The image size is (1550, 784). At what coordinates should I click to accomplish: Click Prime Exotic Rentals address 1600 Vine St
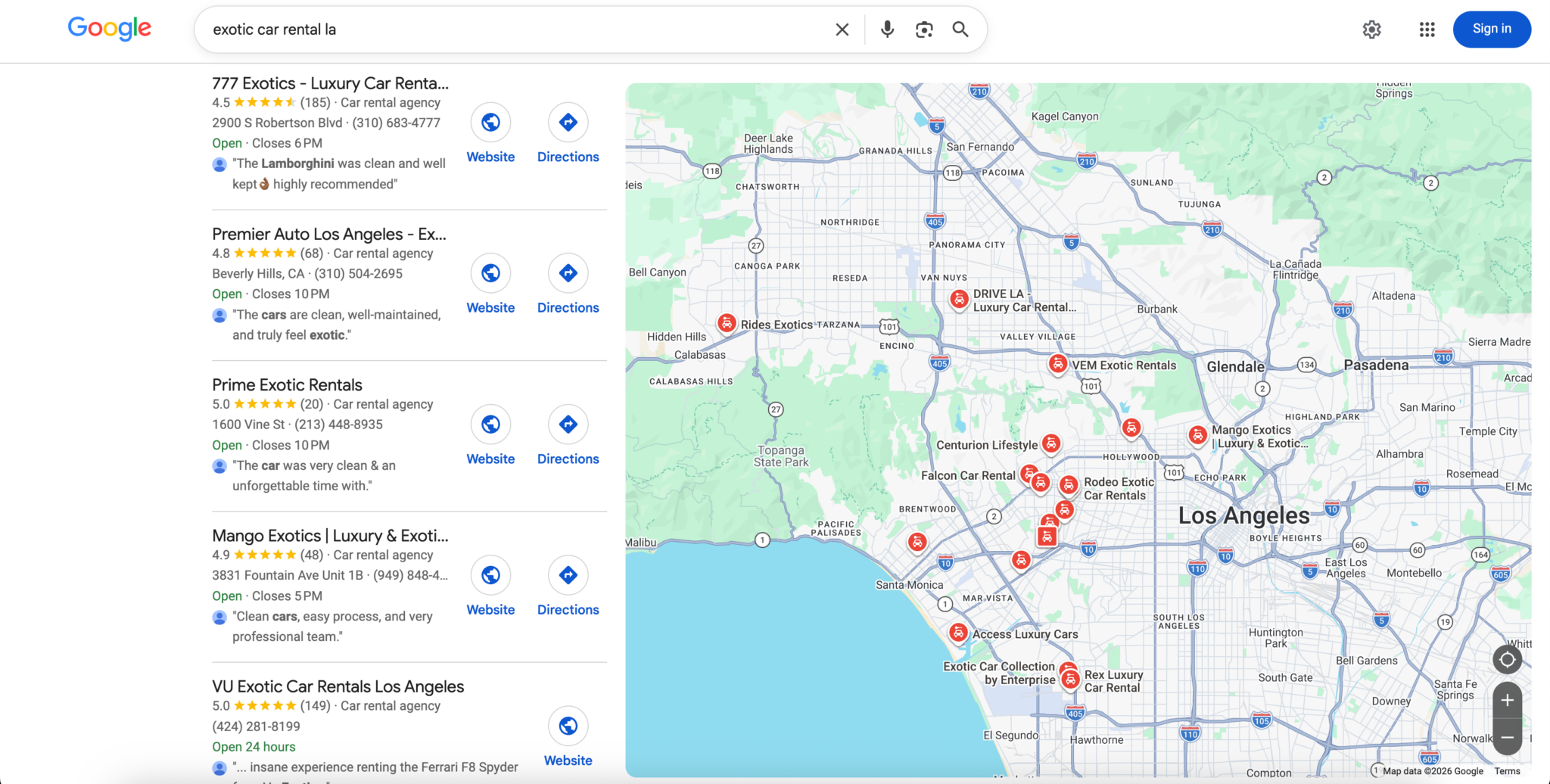click(248, 425)
